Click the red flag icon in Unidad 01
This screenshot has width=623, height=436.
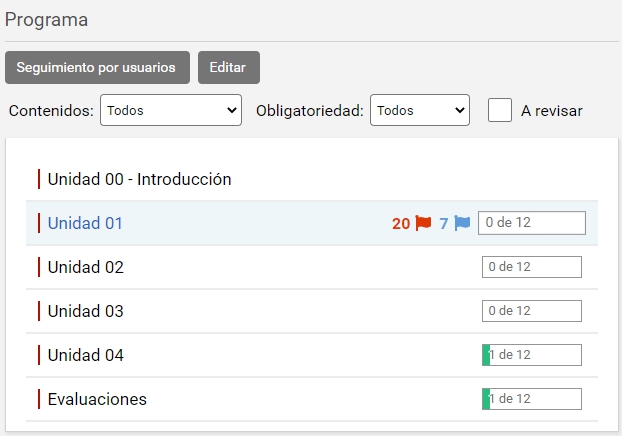pos(423,223)
